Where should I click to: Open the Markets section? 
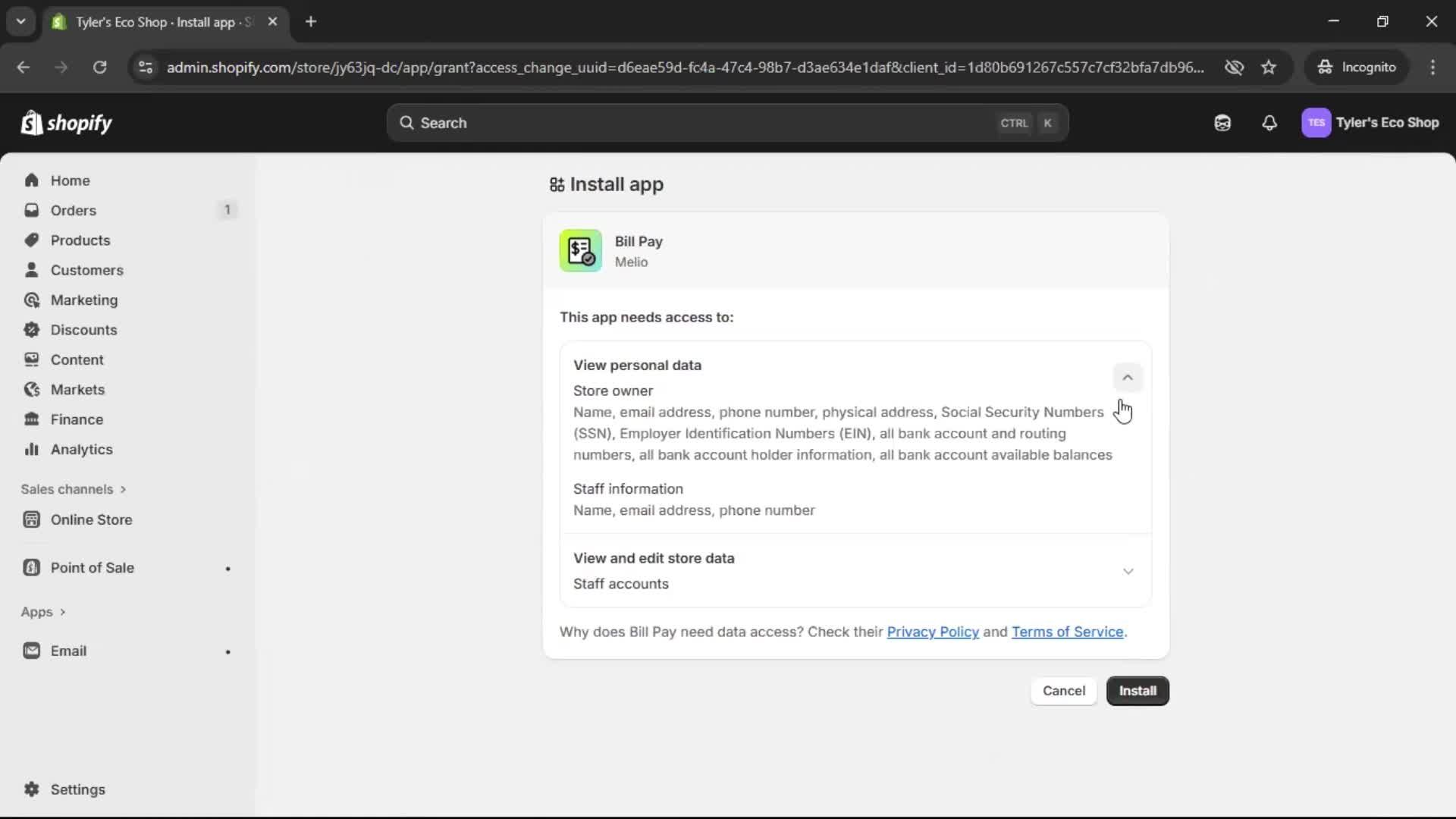(x=76, y=389)
